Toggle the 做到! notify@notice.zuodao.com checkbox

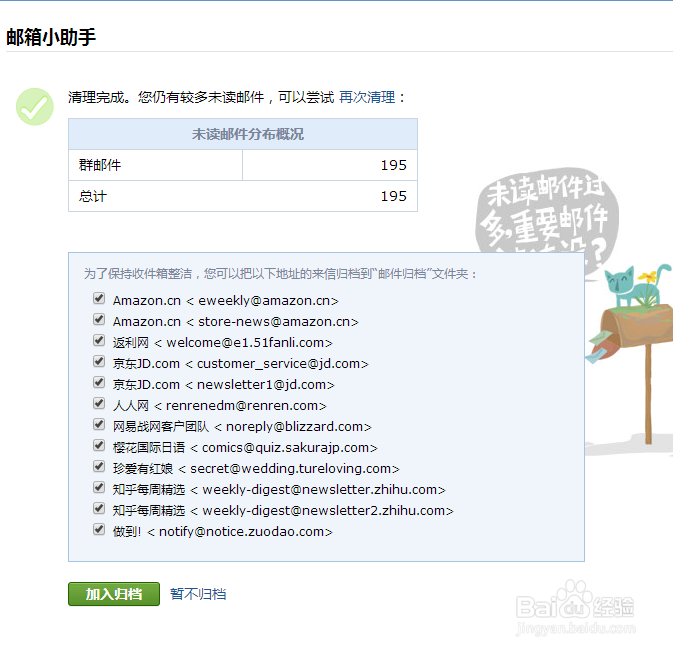point(99,530)
